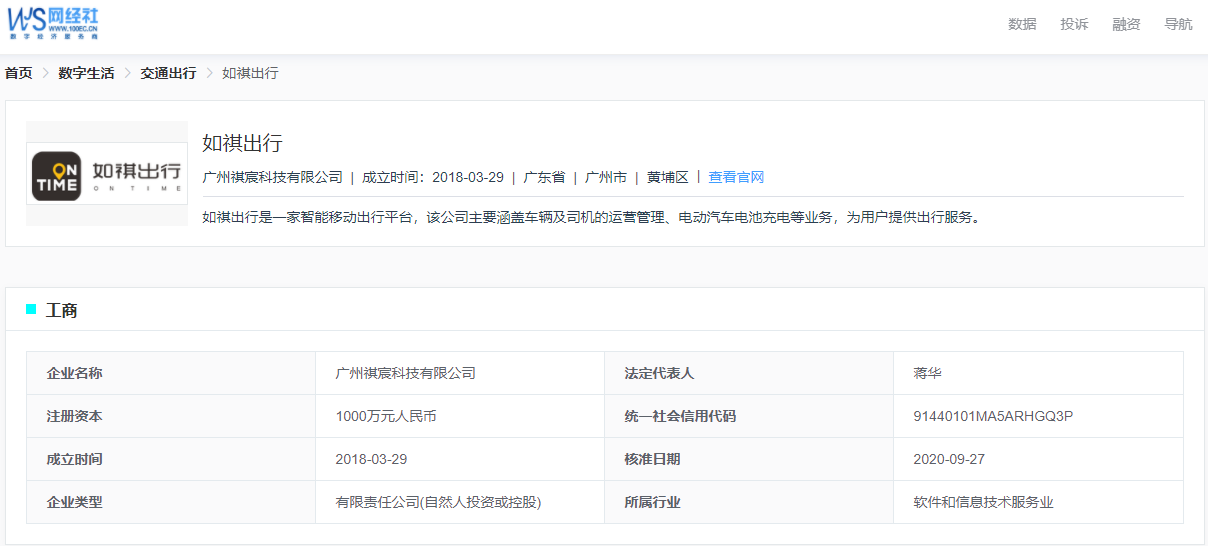The image size is (1208, 546).
Task: Click the 广州市 location text
Action: click(x=606, y=177)
